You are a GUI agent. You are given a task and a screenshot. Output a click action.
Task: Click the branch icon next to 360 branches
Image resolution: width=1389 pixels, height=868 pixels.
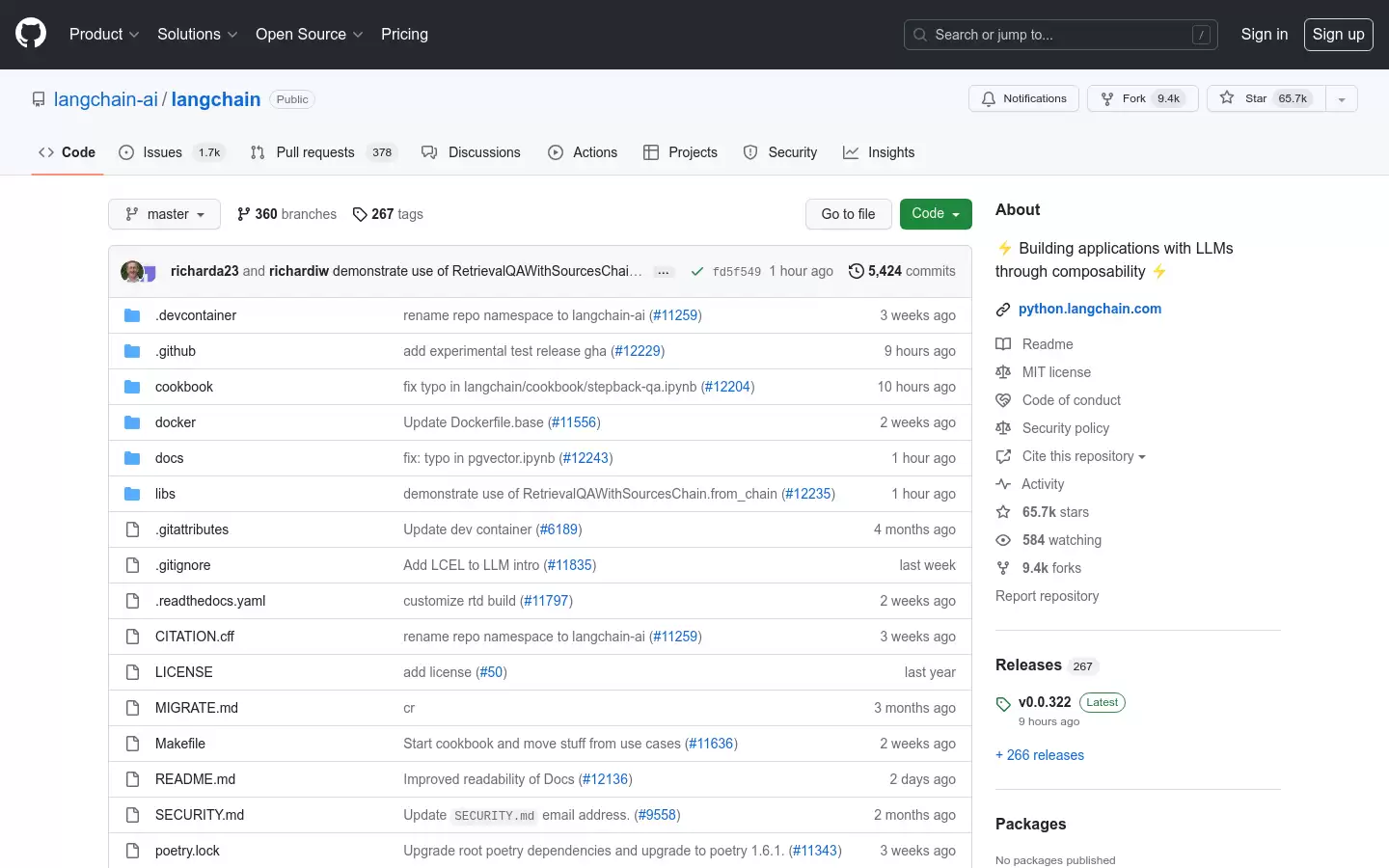point(243,214)
